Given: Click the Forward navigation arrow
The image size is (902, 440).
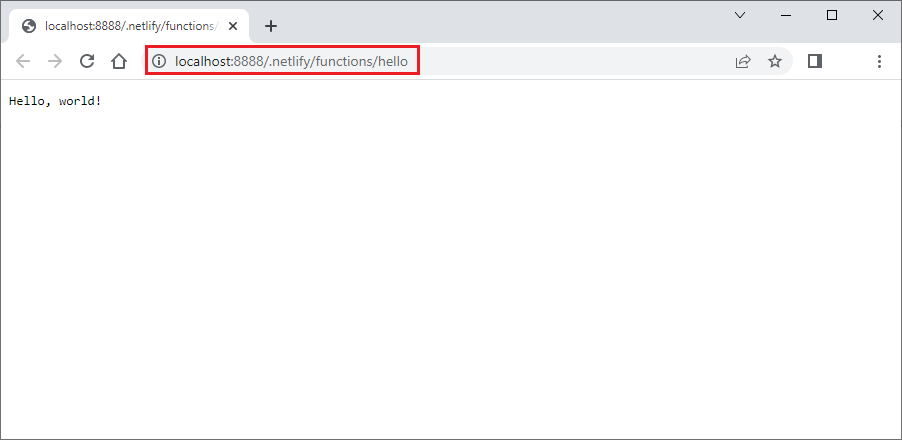Looking at the screenshot, I should (x=55, y=61).
